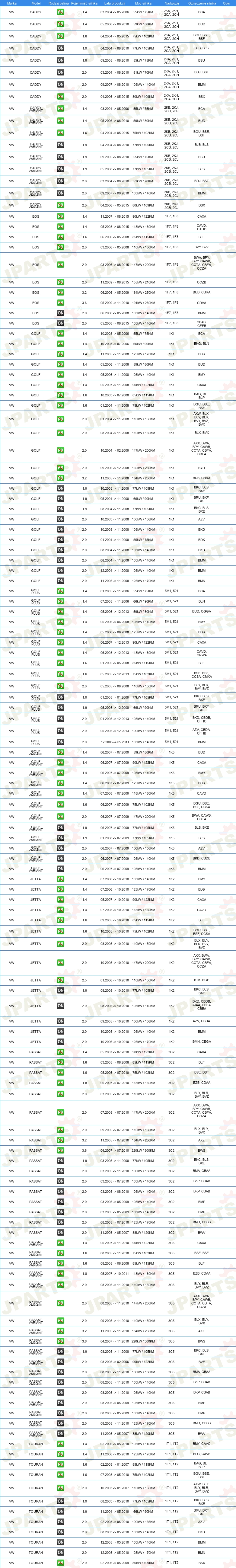The height and width of the screenshot is (1568, 236).
Task: Select the engine code cell BTK, BGP
Action: click(x=201, y=981)
